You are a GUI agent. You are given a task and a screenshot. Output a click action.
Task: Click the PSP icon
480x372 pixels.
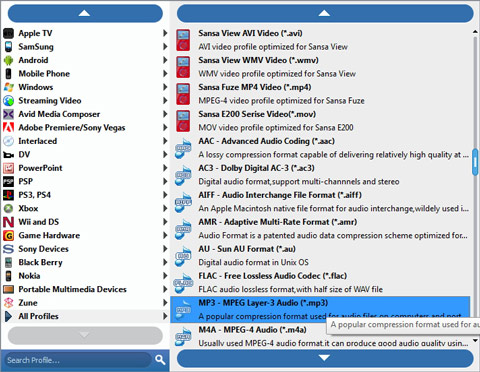(8, 182)
